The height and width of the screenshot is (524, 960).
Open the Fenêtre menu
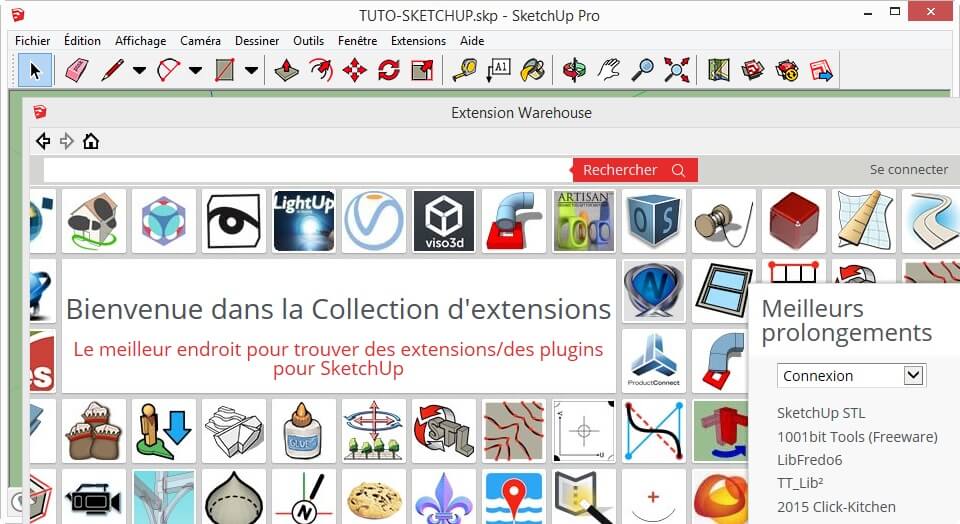pyautogui.click(x=358, y=40)
